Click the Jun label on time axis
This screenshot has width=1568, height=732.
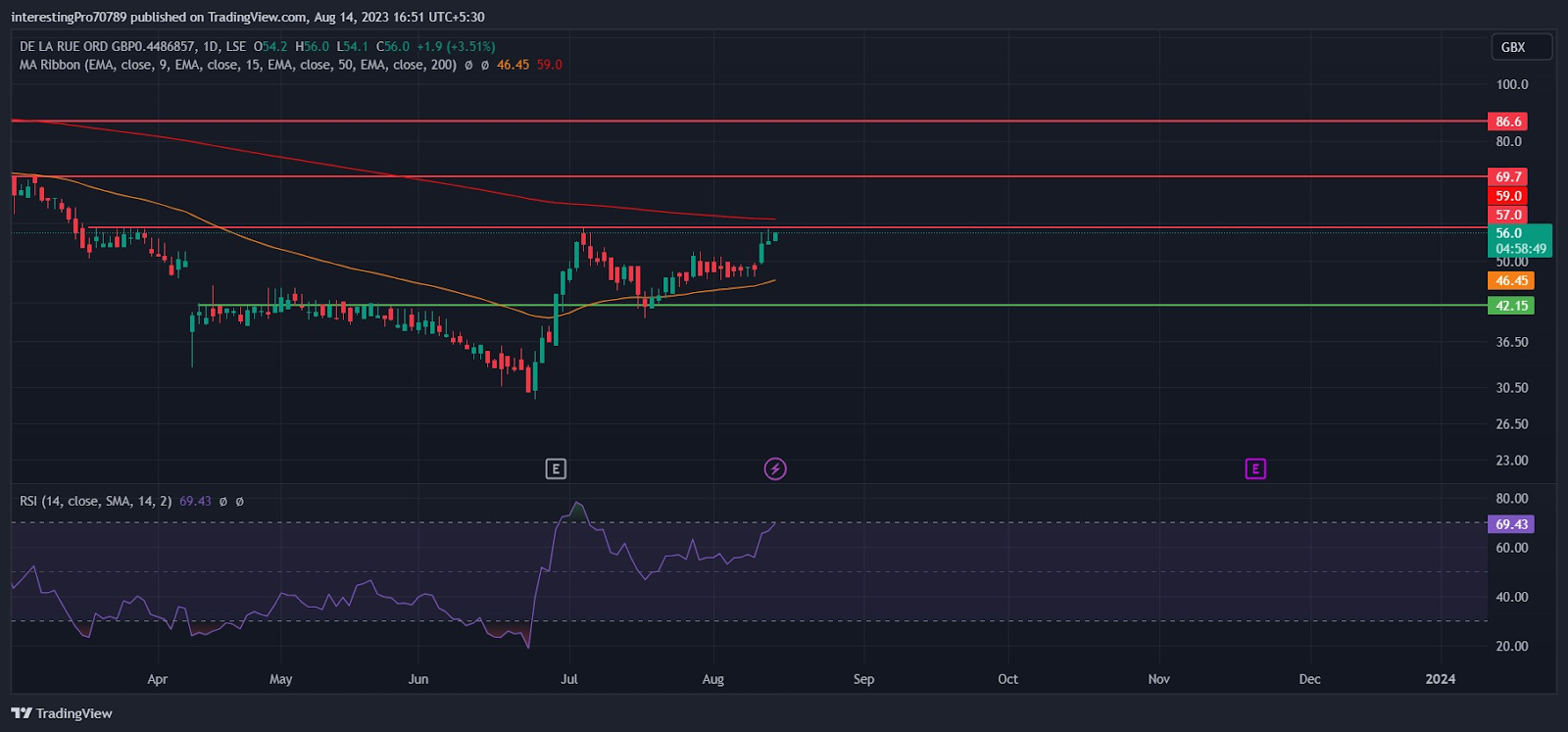[418, 679]
